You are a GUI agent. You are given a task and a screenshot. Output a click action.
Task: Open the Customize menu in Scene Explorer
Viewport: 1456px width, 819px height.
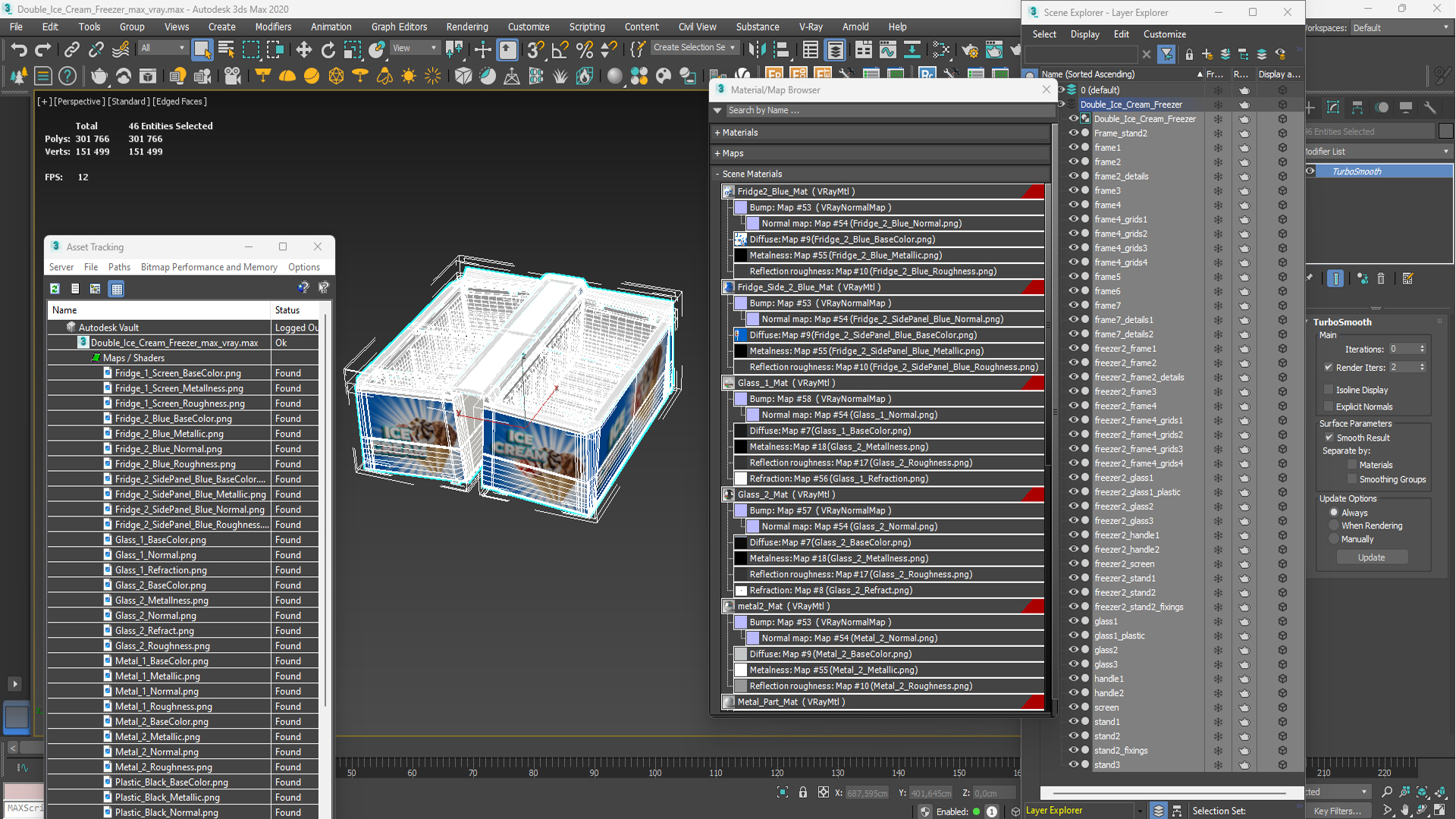1164,34
